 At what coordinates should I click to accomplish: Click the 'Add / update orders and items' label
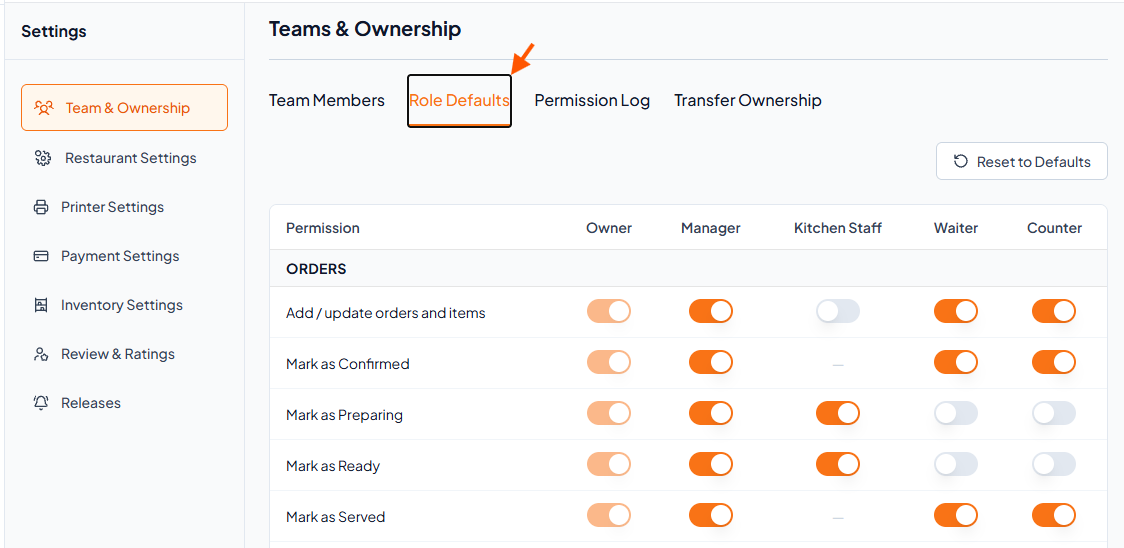coord(386,313)
